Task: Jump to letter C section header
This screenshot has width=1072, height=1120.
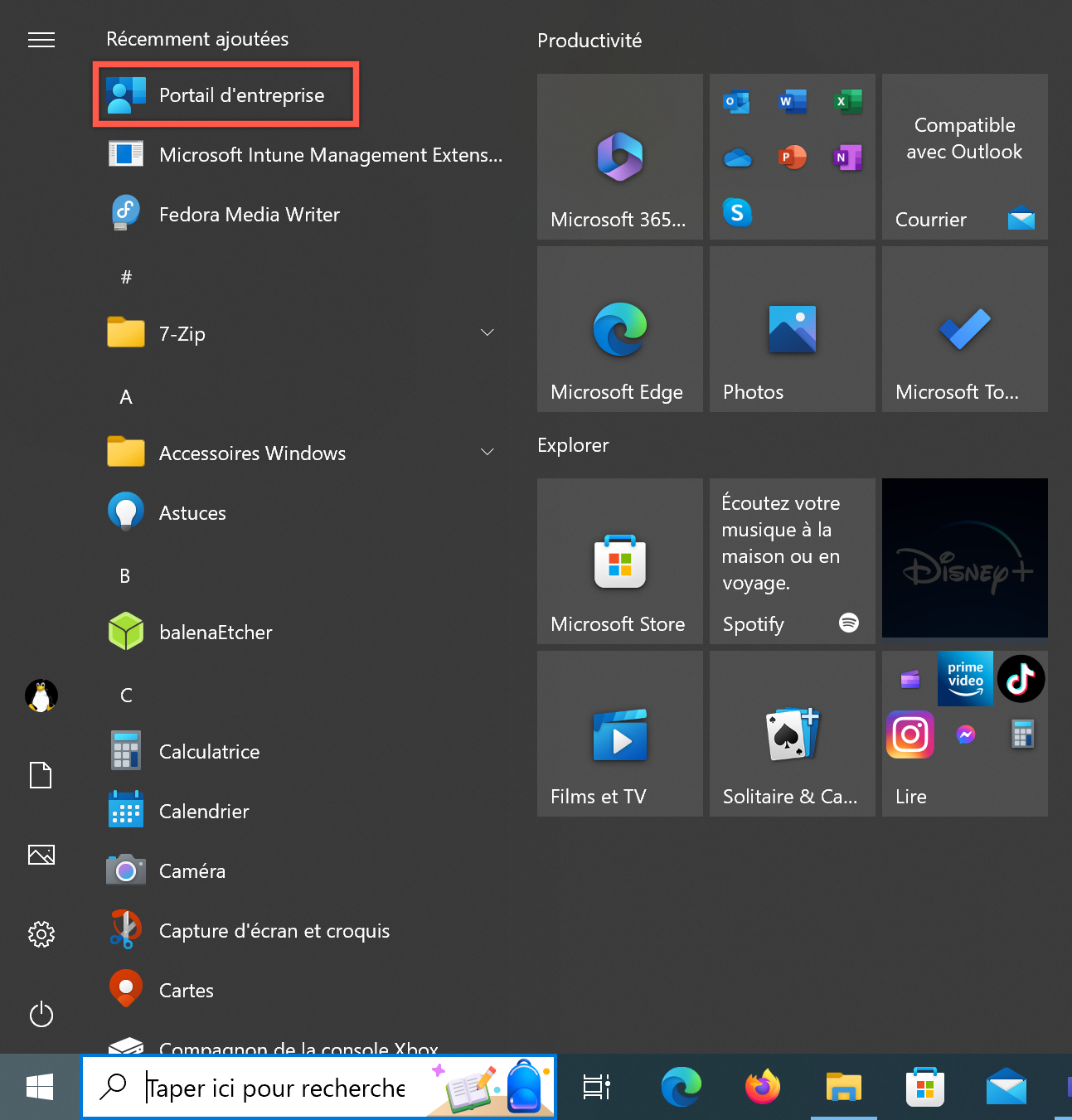Action: pyautogui.click(x=126, y=696)
